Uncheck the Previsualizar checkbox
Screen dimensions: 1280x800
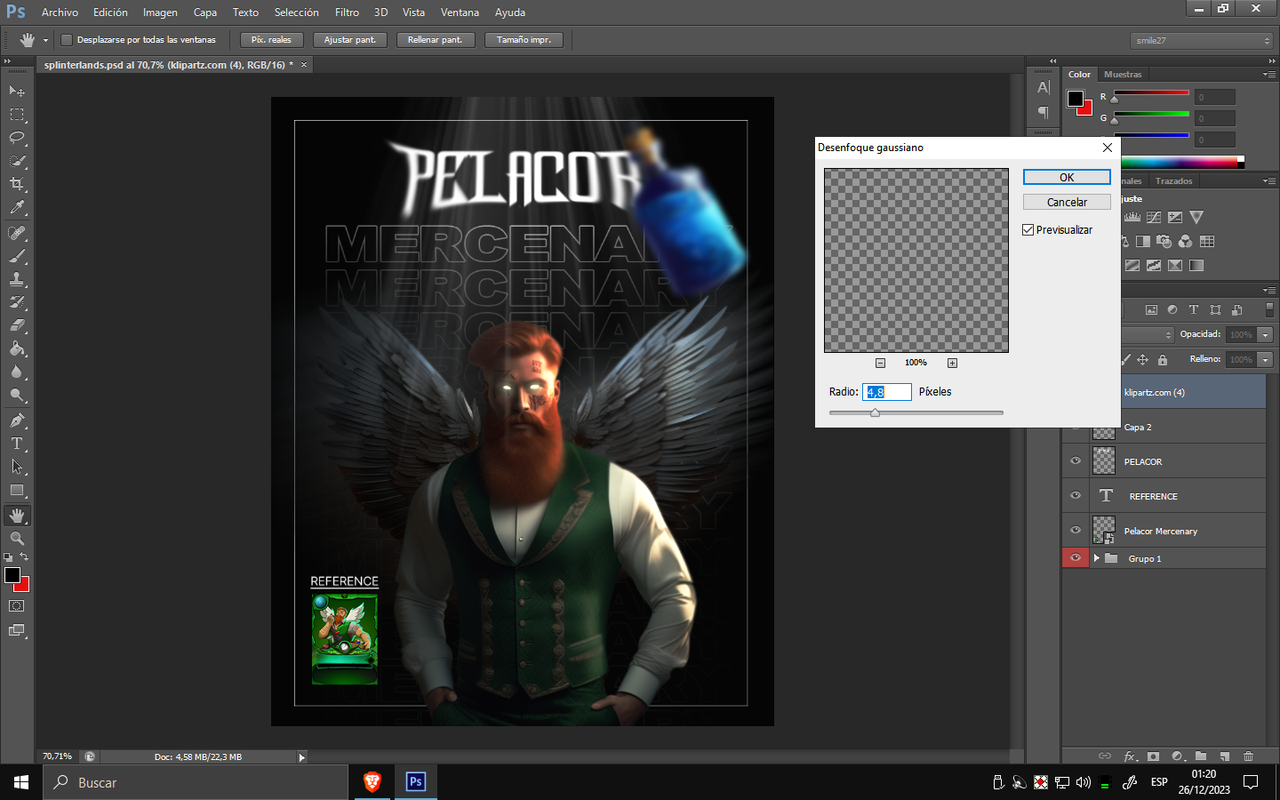coord(1028,230)
